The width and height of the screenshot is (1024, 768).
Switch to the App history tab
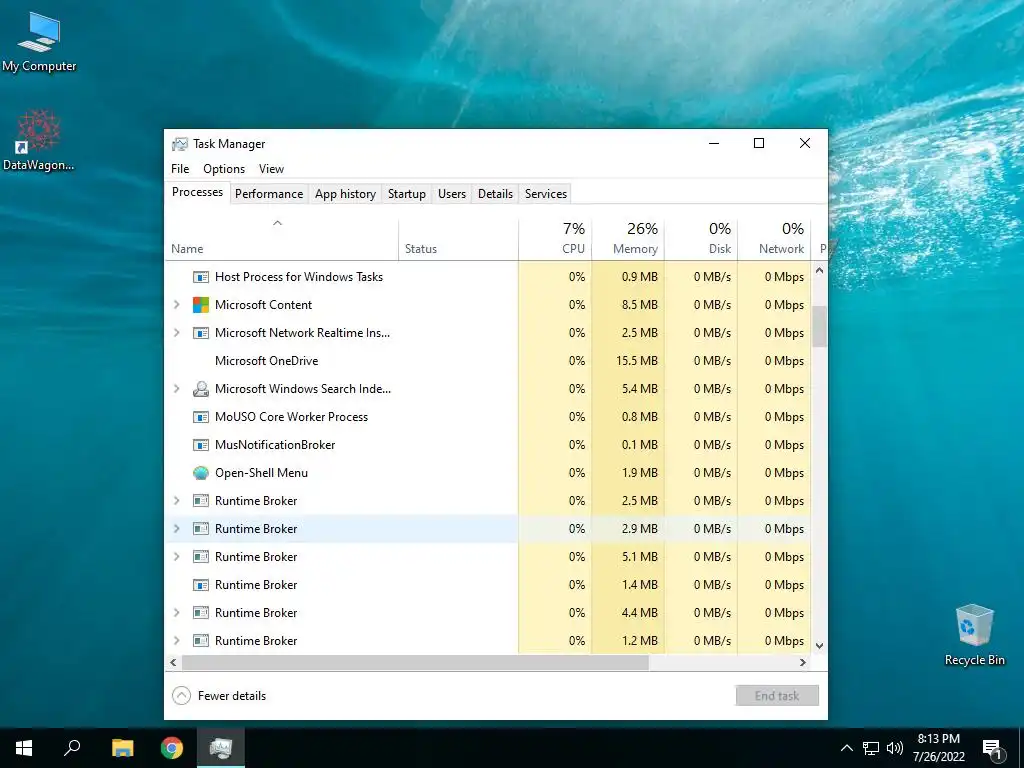tap(345, 194)
